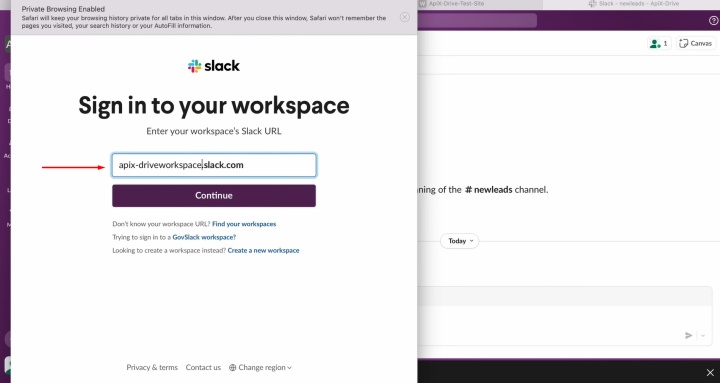The image size is (720, 383).
Task: Open the GovSlack workspace link
Action: pos(204,237)
